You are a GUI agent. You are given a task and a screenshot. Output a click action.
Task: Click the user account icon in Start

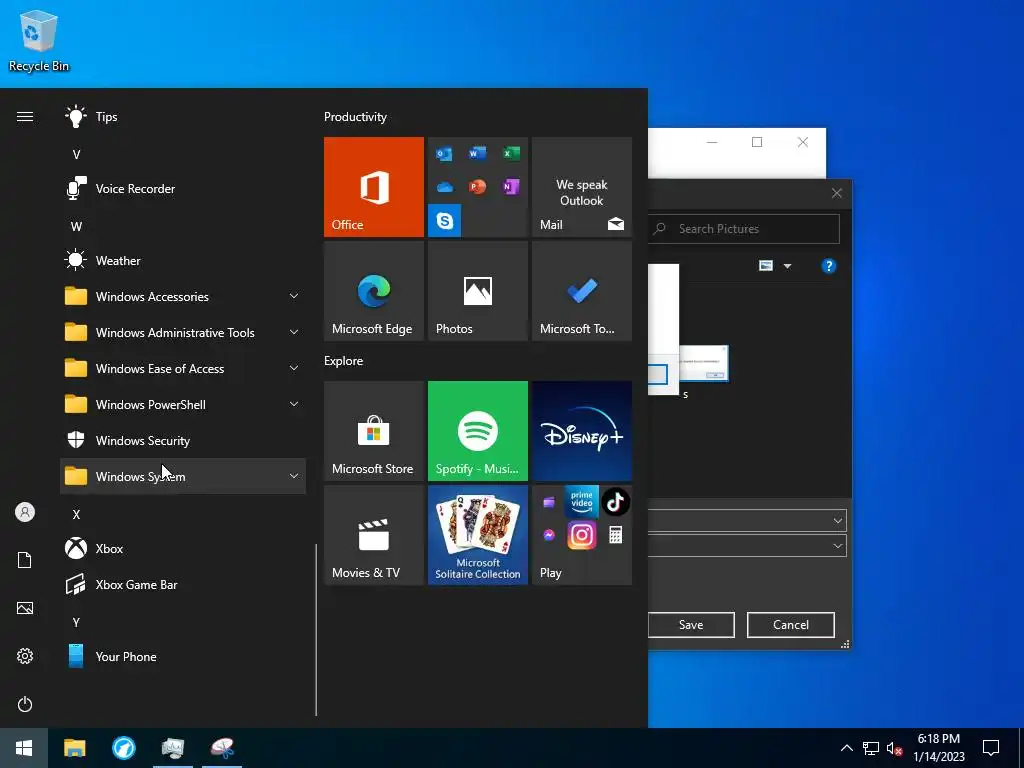click(25, 512)
